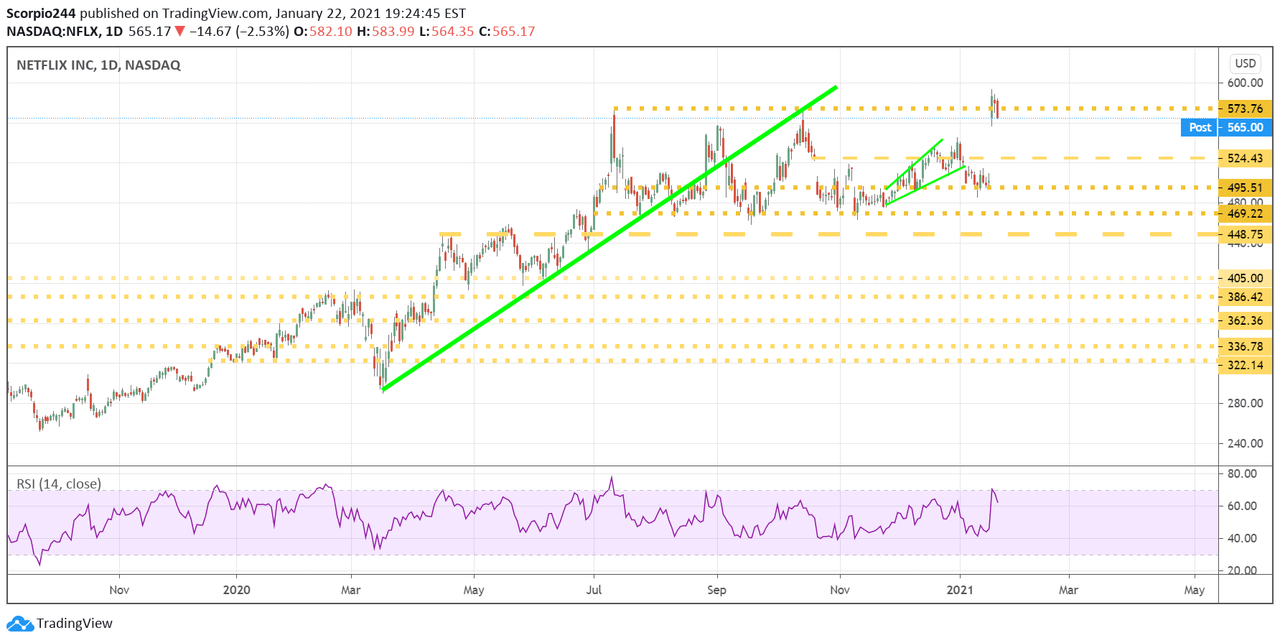Click the 2021 label on the time axis

click(x=960, y=591)
